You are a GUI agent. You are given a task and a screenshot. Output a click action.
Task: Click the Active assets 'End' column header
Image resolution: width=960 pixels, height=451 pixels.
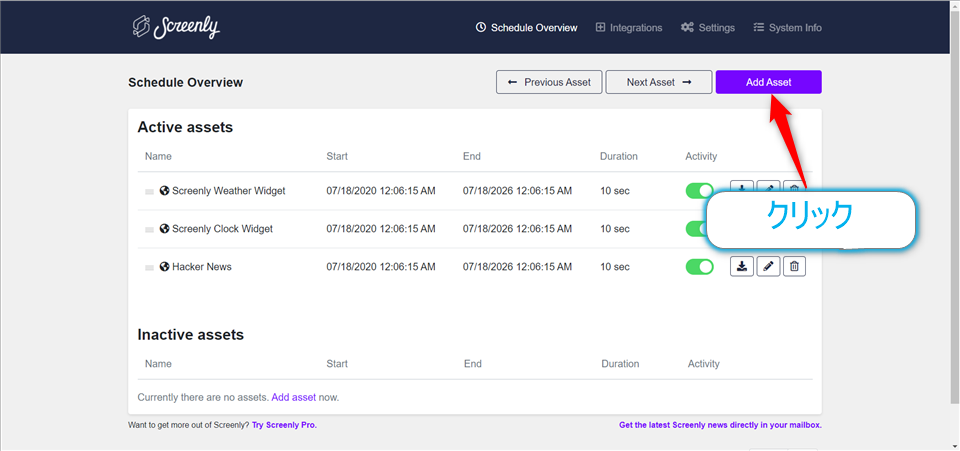(x=471, y=156)
